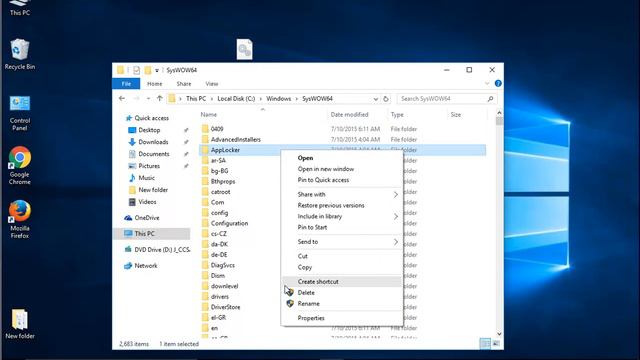
Task: Launch the Google Chrome desktop icon
Action: click(x=20, y=165)
